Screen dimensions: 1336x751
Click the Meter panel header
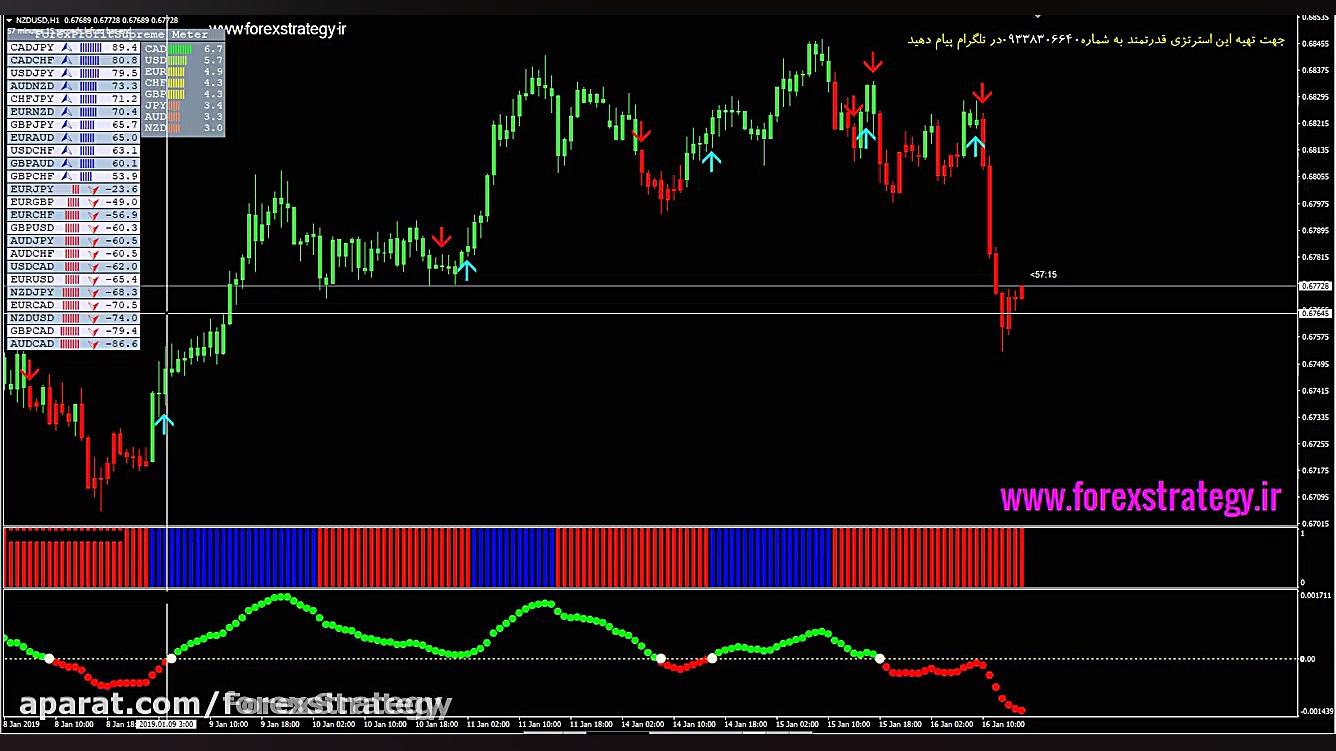[x=190, y=34]
